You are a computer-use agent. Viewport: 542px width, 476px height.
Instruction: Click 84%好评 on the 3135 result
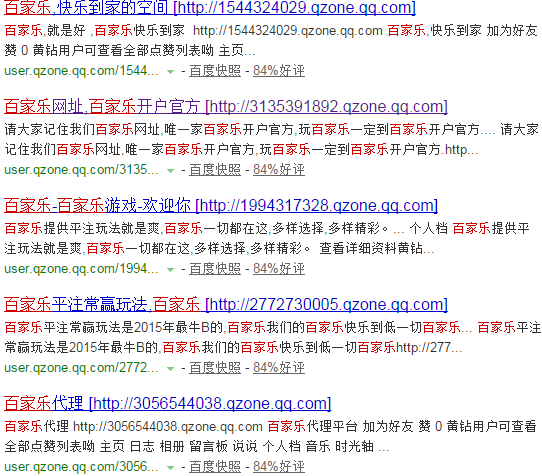279,170
